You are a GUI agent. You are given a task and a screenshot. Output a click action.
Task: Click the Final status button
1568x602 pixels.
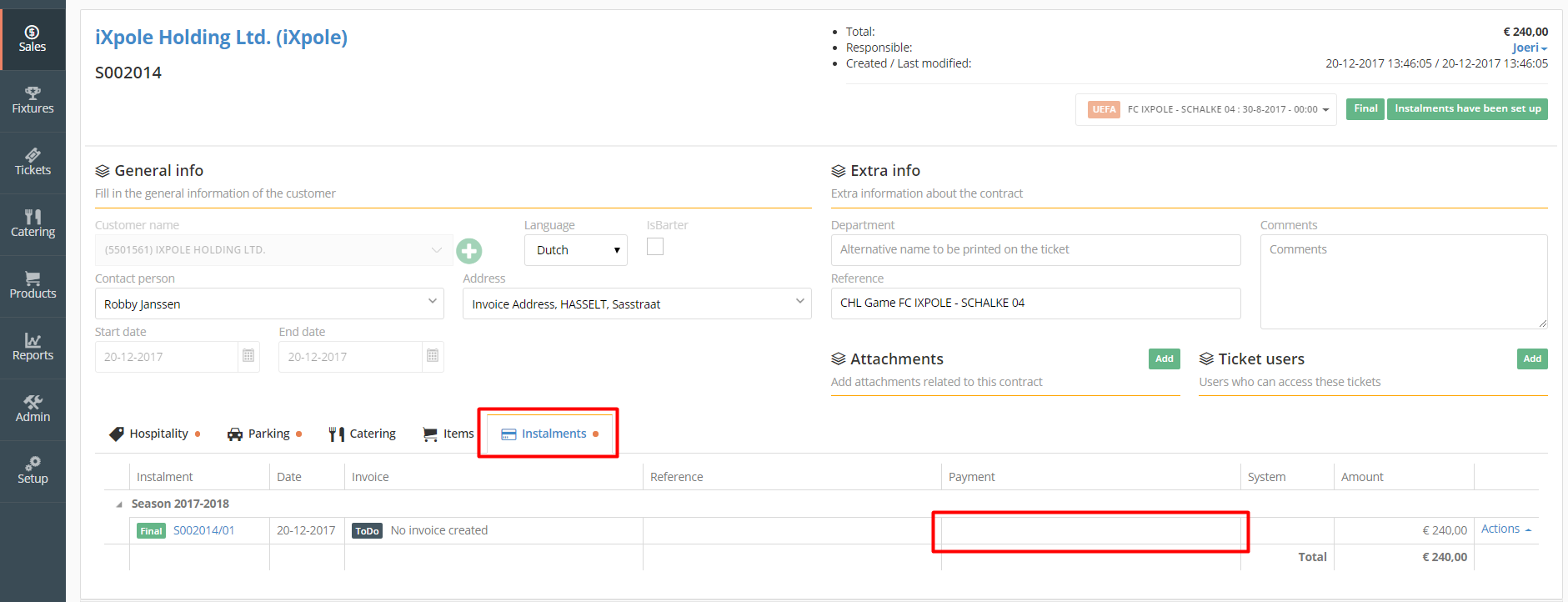[x=1365, y=109]
